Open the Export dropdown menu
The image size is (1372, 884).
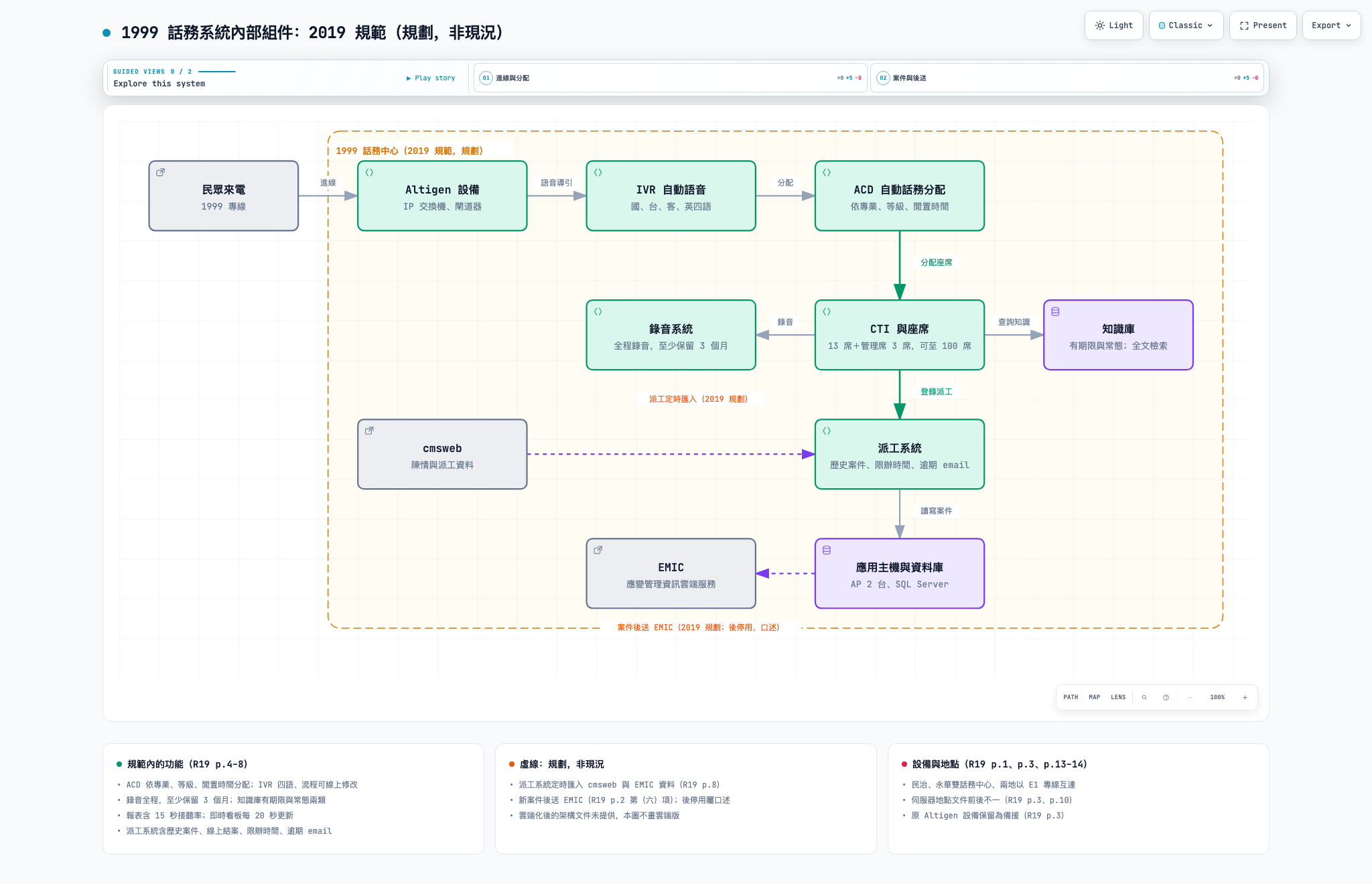[1331, 25]
